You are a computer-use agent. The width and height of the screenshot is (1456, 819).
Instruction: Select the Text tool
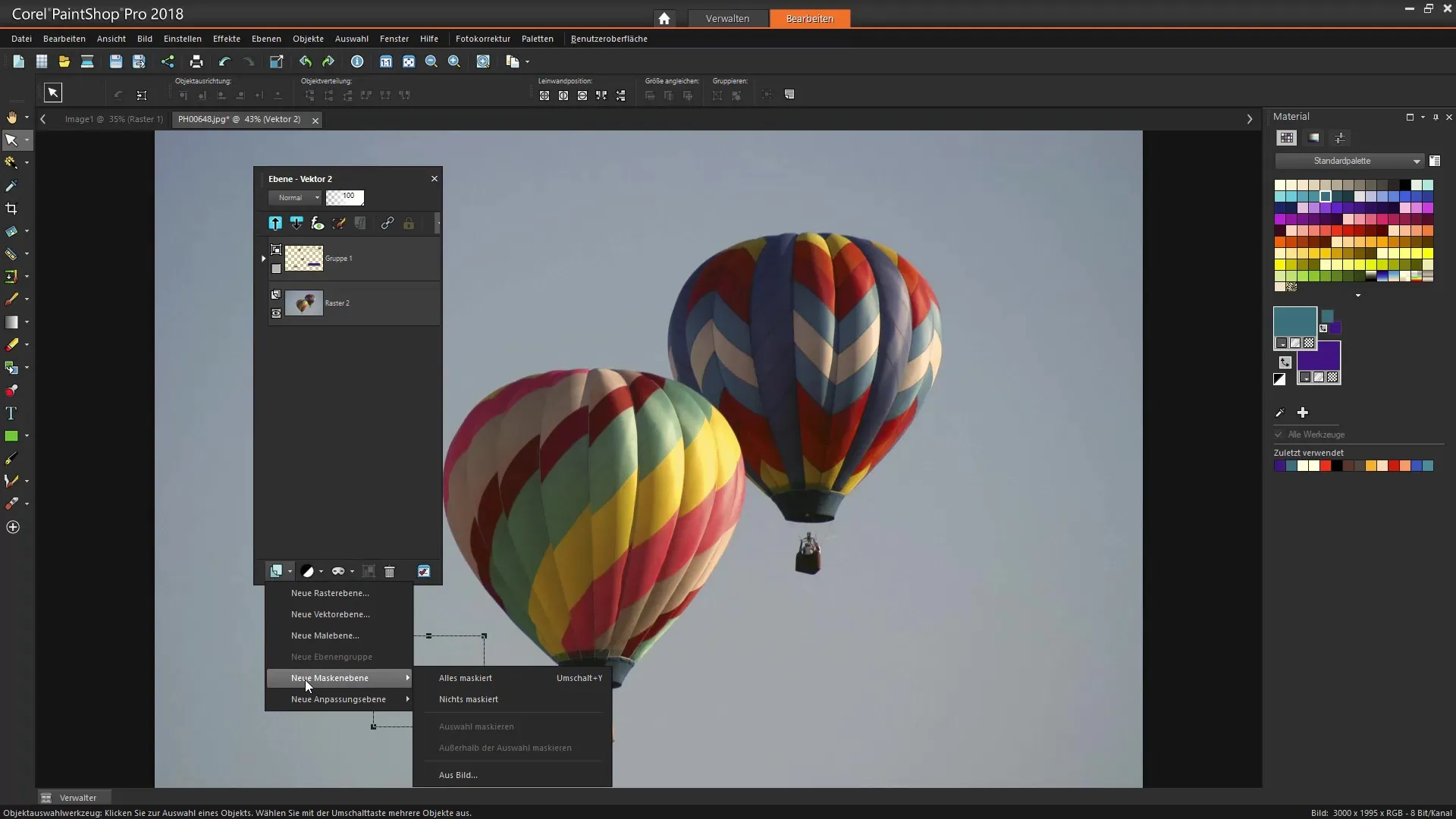pyautogui.click(x=11, y=413)
